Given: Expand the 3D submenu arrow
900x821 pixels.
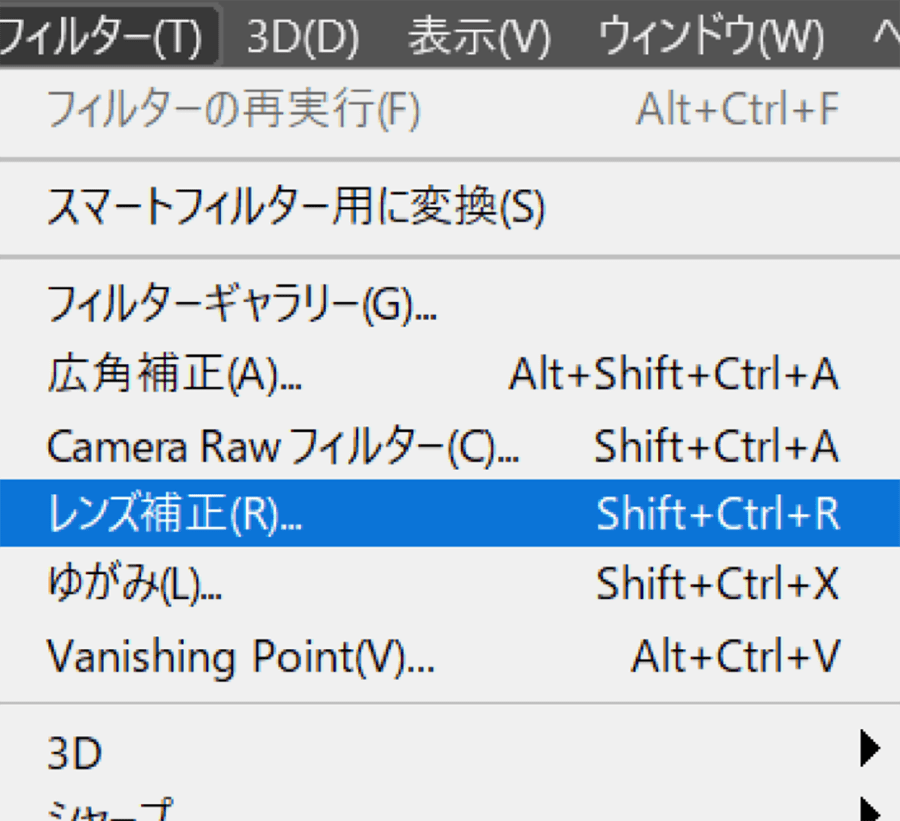Looking at the screenshot, I should [x=870, y=748].
